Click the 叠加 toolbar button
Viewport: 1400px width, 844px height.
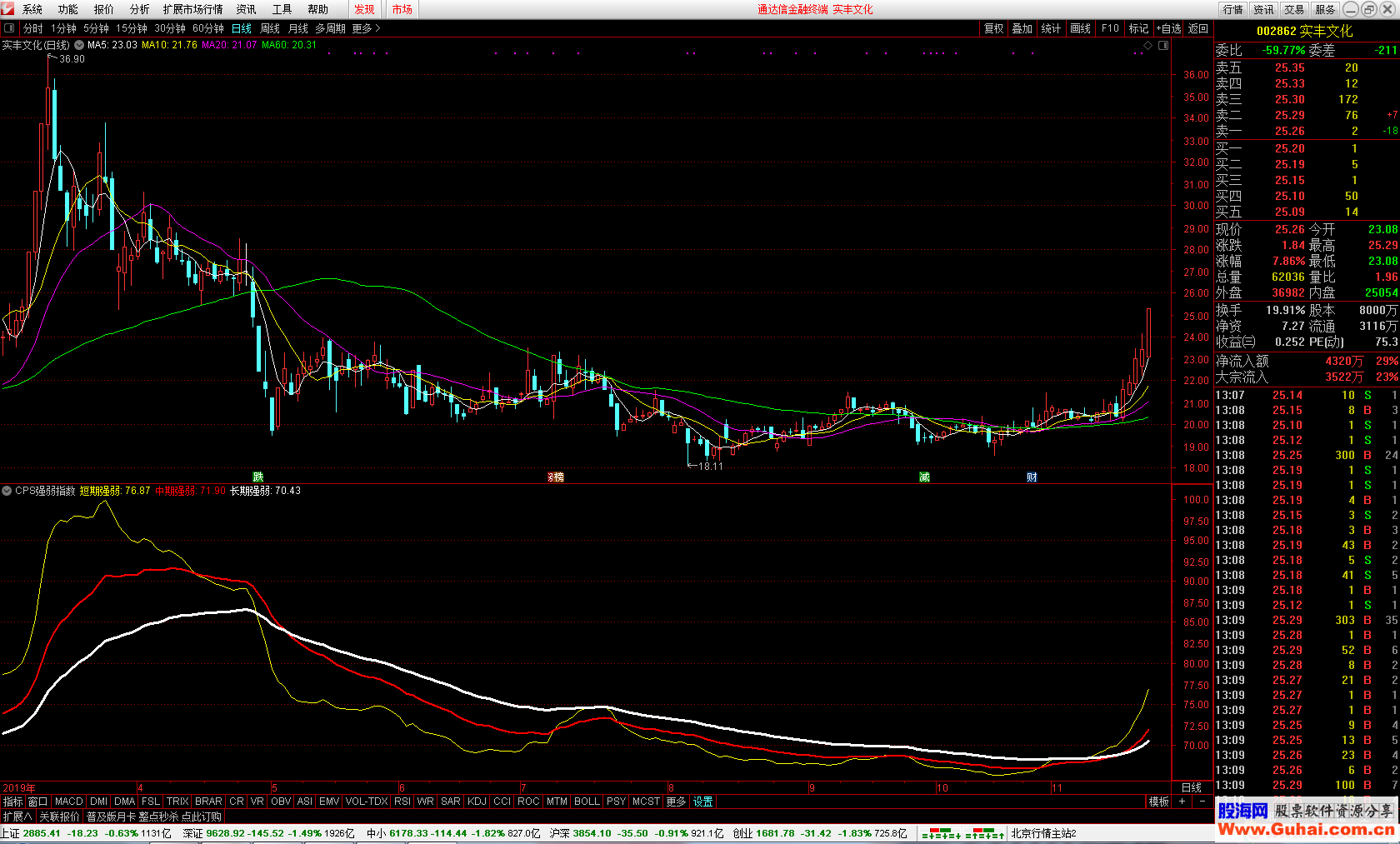[x=1022, y=28]
